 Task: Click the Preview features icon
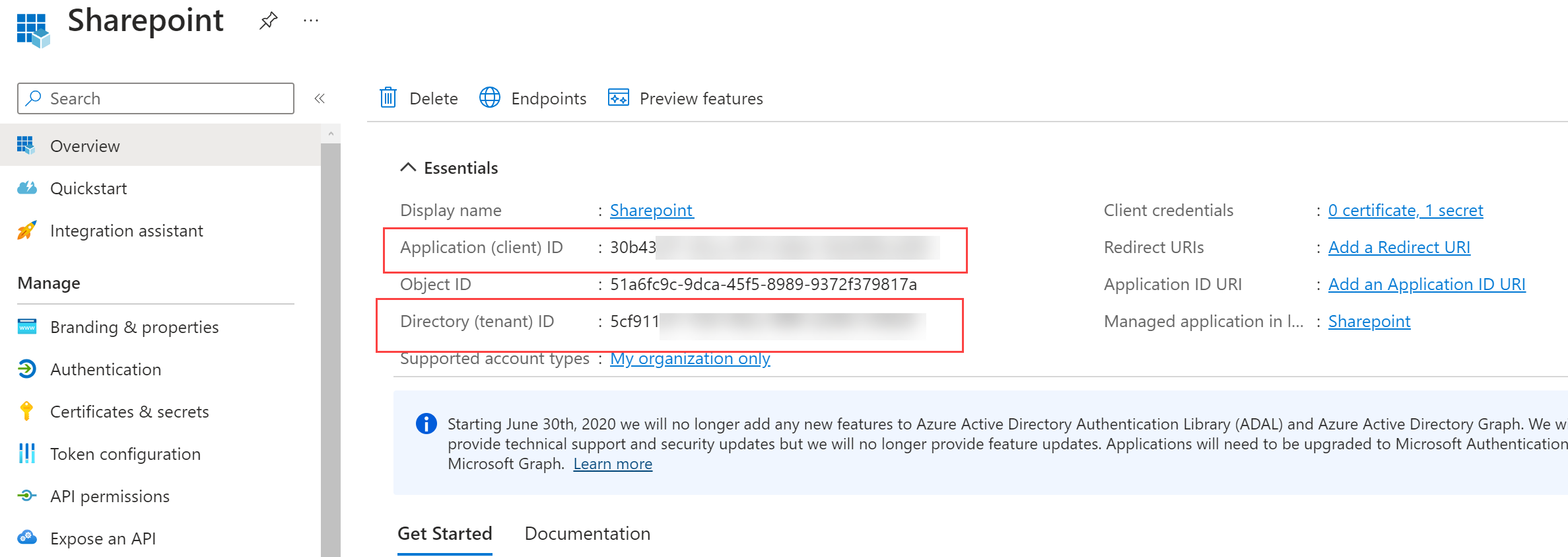619,98
